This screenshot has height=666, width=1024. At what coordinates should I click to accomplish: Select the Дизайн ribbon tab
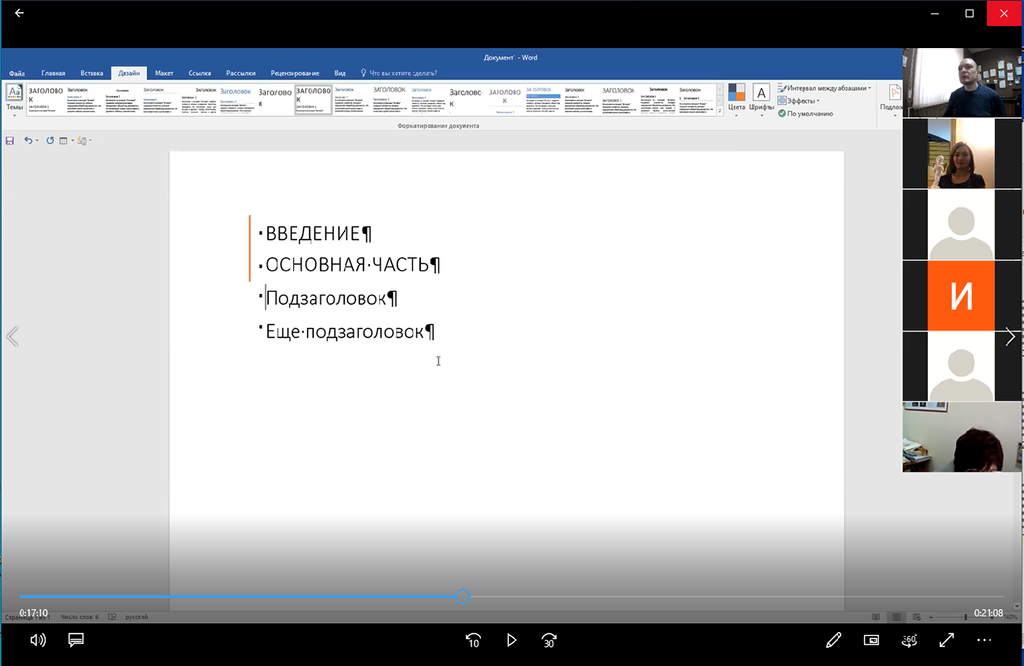[x=129, y=73]
